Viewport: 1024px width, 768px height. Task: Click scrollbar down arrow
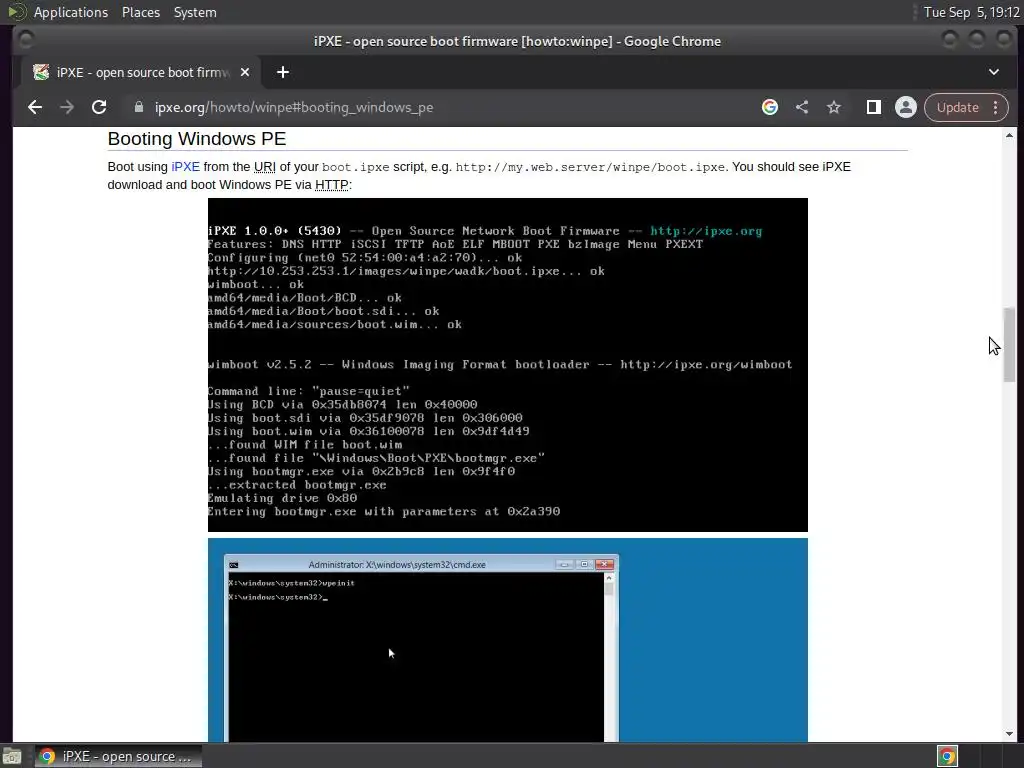tap(1010, 734)
